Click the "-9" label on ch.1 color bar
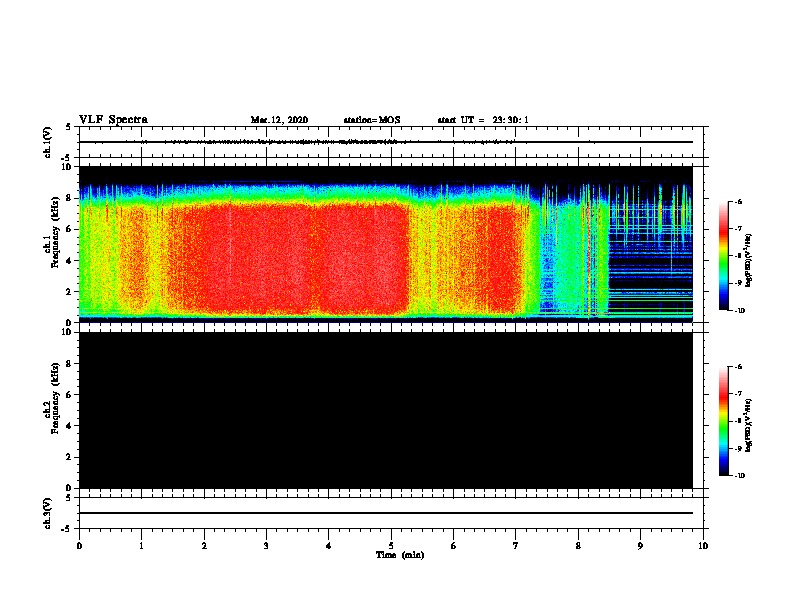This screenshot has width=792, height=612. coord(738,283)
